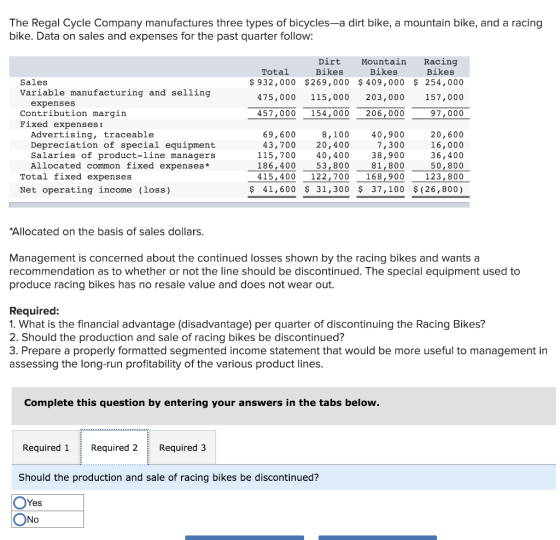Click the Dirt Bikes column header
The image size is (560, 540).
pos(329,67)
